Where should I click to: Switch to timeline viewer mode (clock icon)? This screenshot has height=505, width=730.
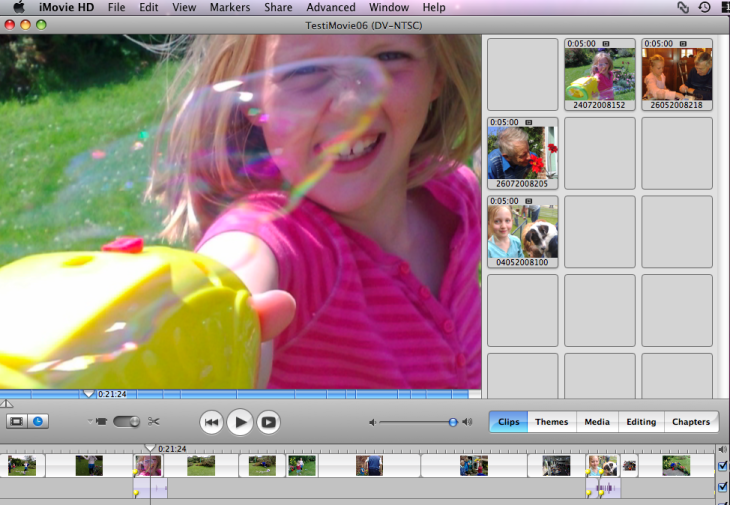[38, 422]
